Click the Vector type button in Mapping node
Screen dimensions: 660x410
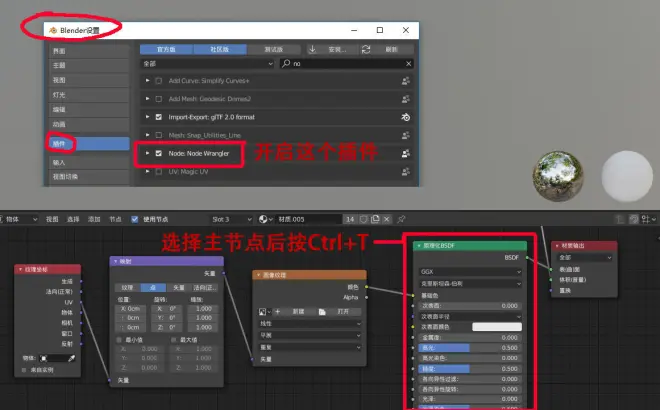179,288
